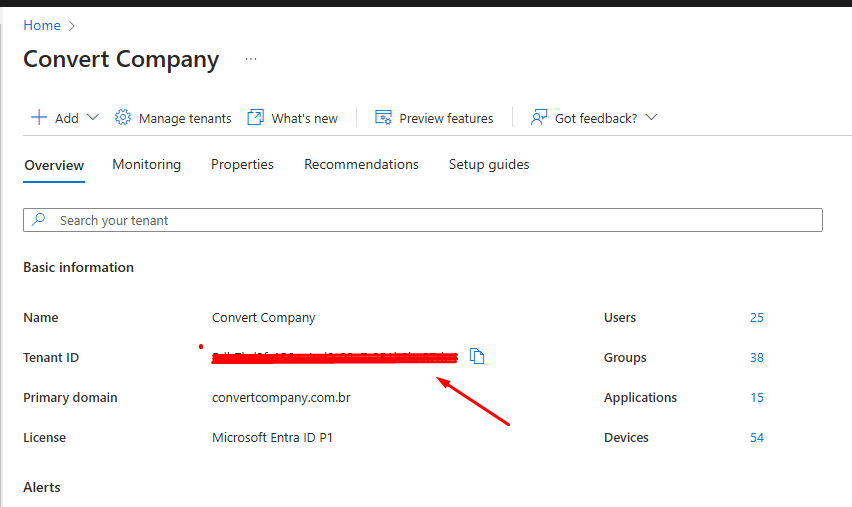The image size is (852, 507).
Task: Expand the Add dropdown chevron
Action: (93, 117)
